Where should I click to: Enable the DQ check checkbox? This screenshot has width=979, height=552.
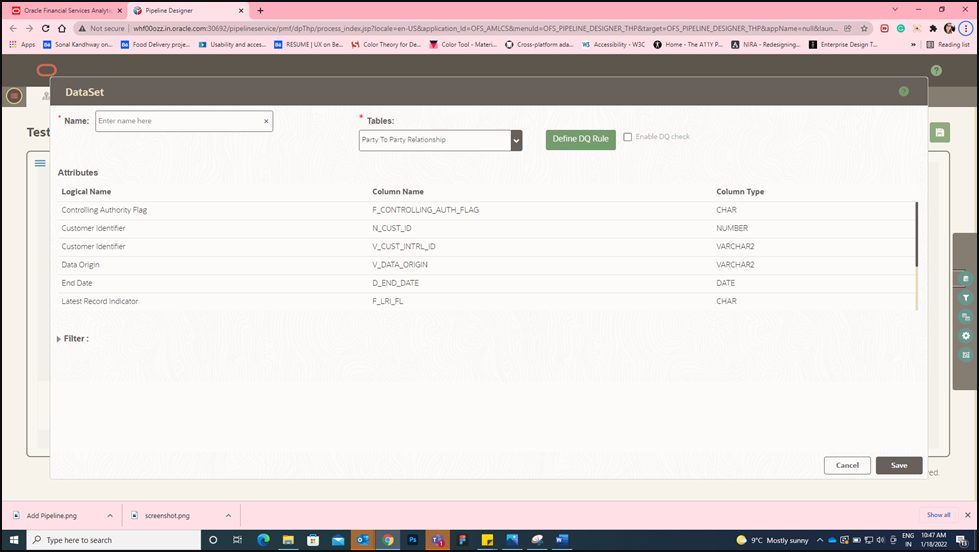(627, 137)
